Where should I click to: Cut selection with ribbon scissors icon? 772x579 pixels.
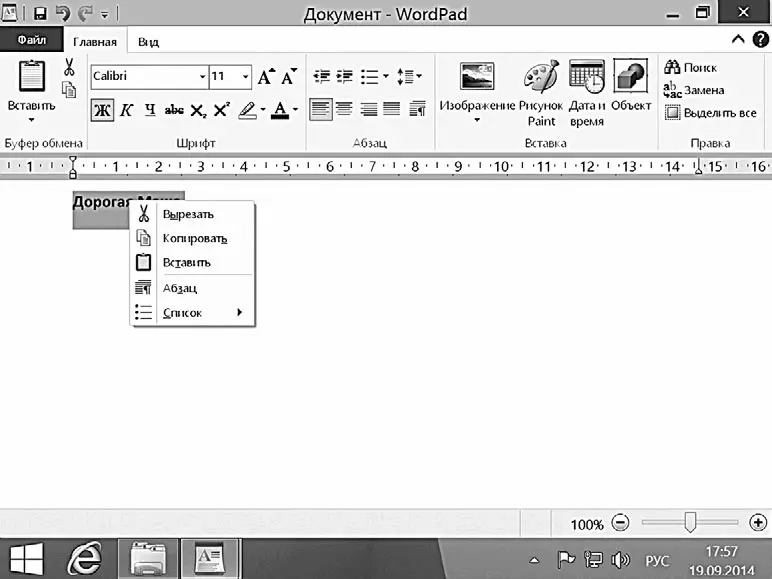69,67
